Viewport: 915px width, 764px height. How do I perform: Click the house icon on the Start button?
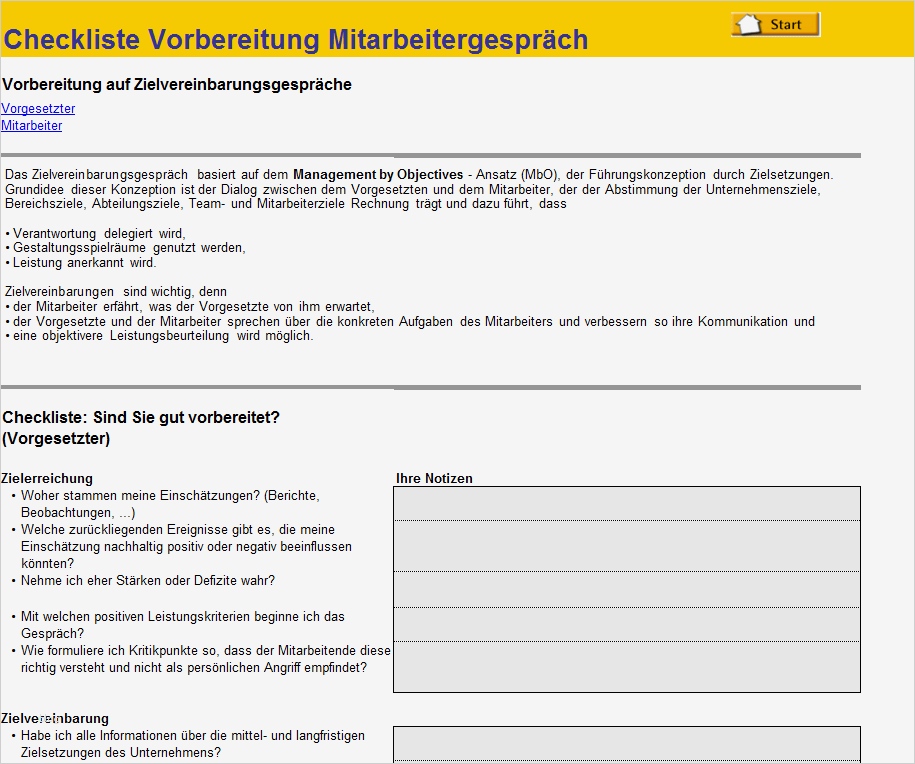[x=749, y=22]
